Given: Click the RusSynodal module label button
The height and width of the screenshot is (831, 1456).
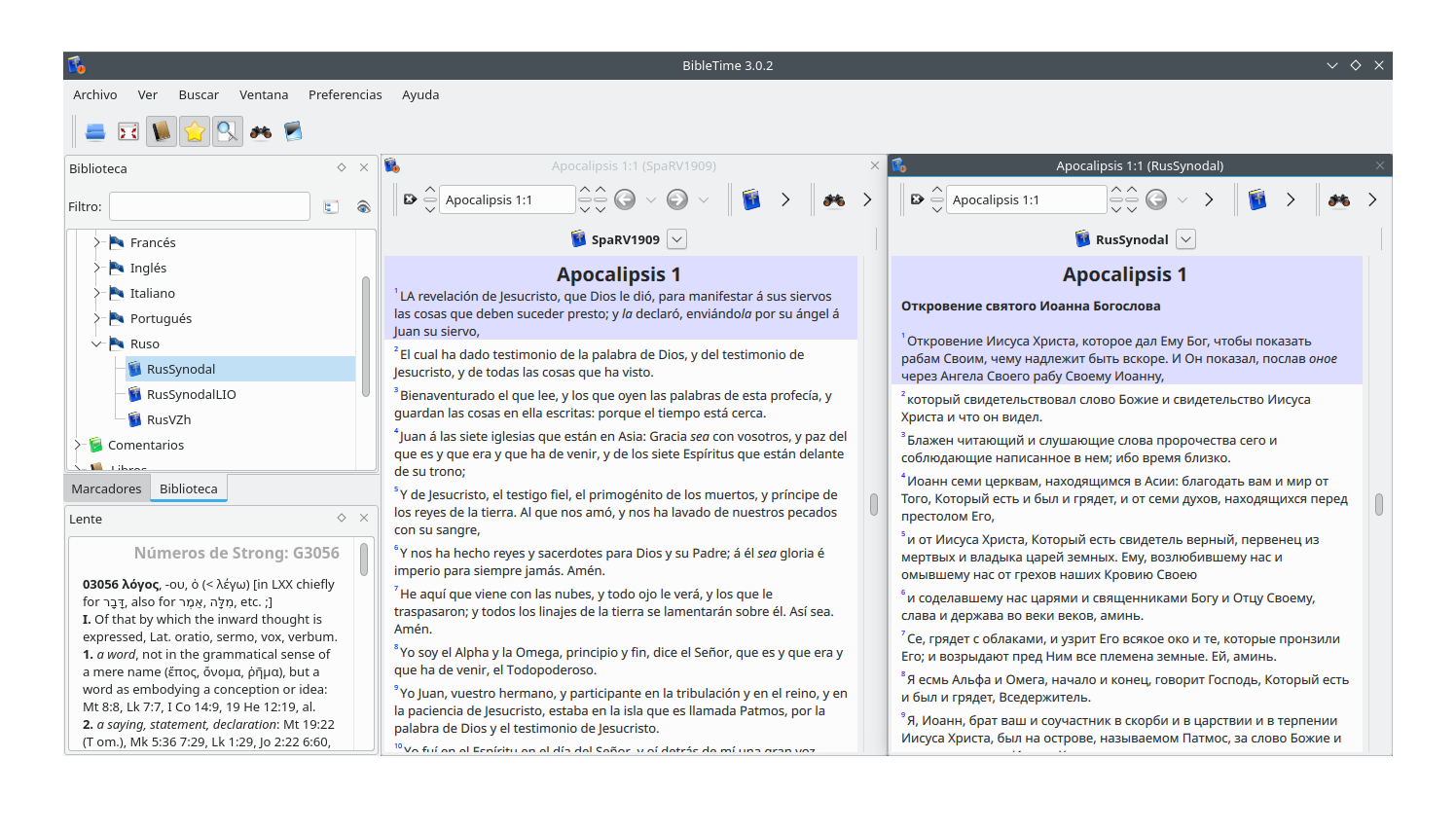Looking at the screenshot, I should [1121, 239].
